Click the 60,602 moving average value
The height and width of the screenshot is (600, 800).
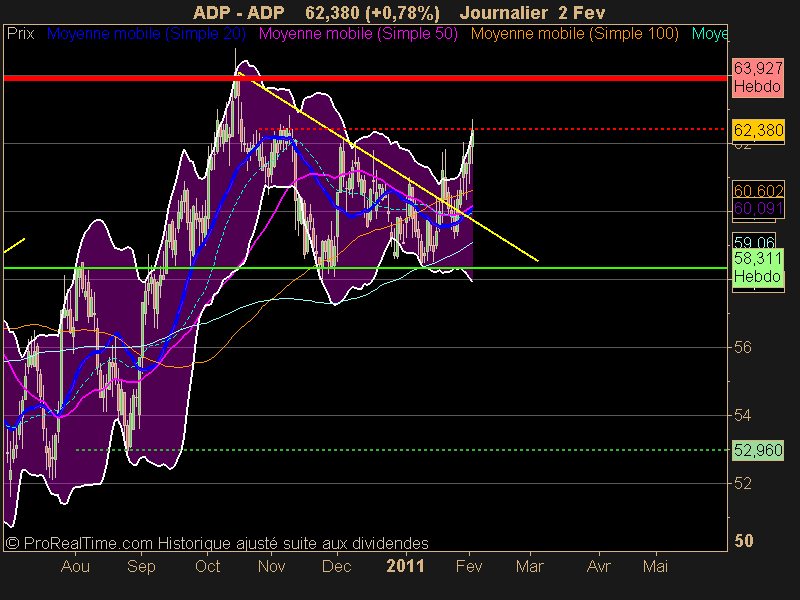[x=758, y=190]
